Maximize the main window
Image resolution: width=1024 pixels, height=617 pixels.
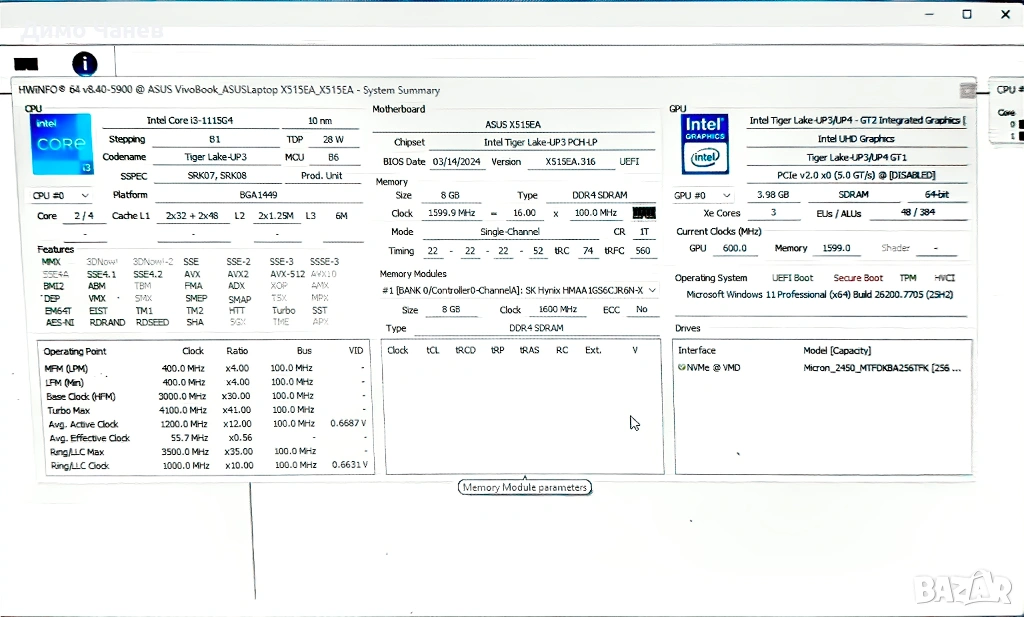coord(967,14)
